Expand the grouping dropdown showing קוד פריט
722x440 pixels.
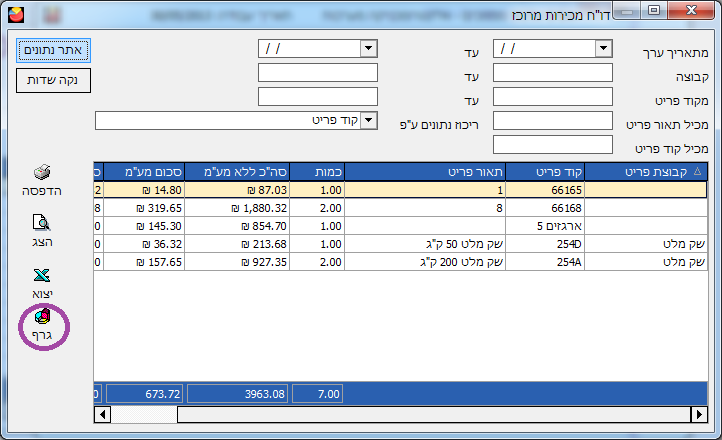coord(368,121)
